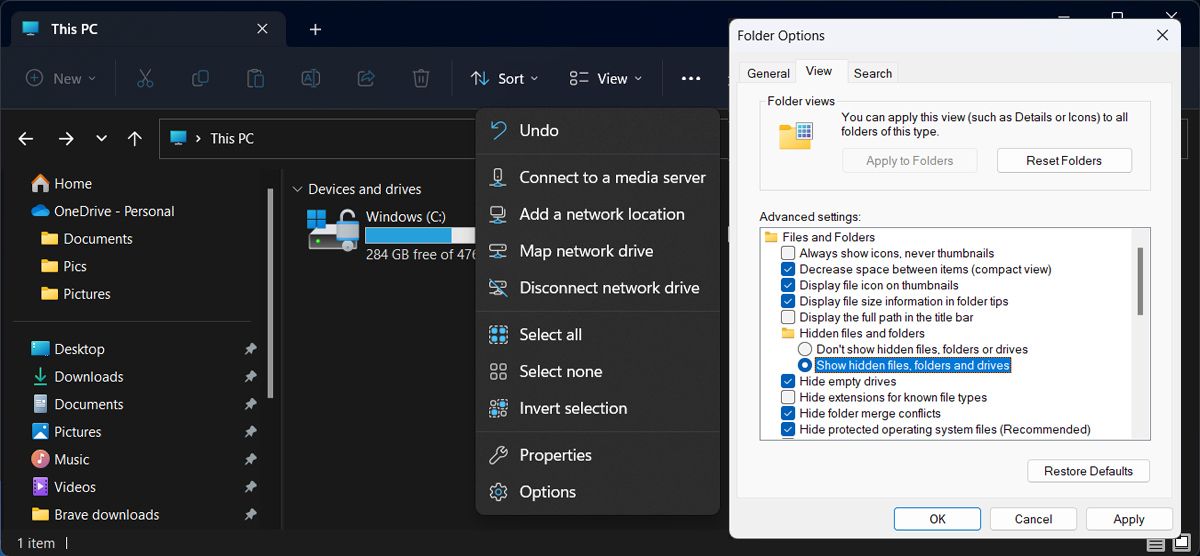The width and height of the screenshot is (1200, 556).
Task: Close the This PC tab
Action: 262,29
